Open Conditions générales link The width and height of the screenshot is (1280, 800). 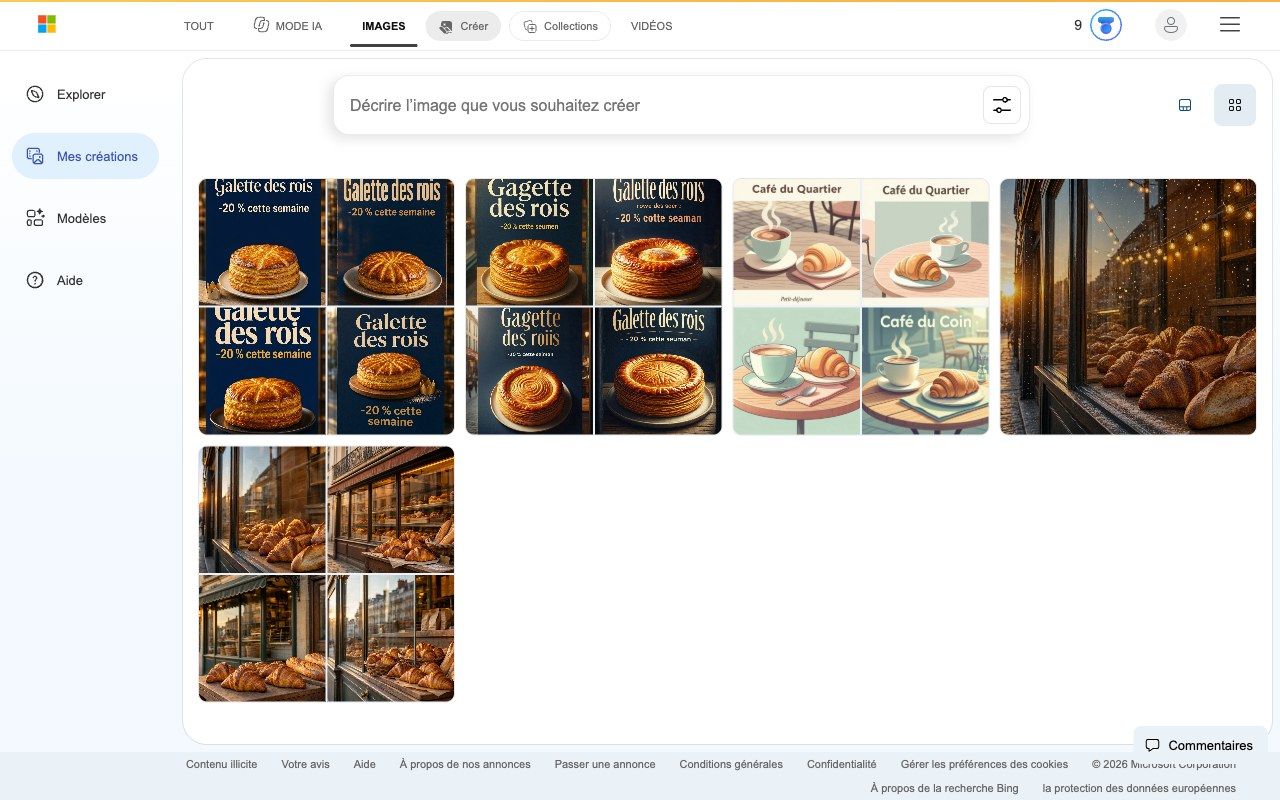(731, 764)
